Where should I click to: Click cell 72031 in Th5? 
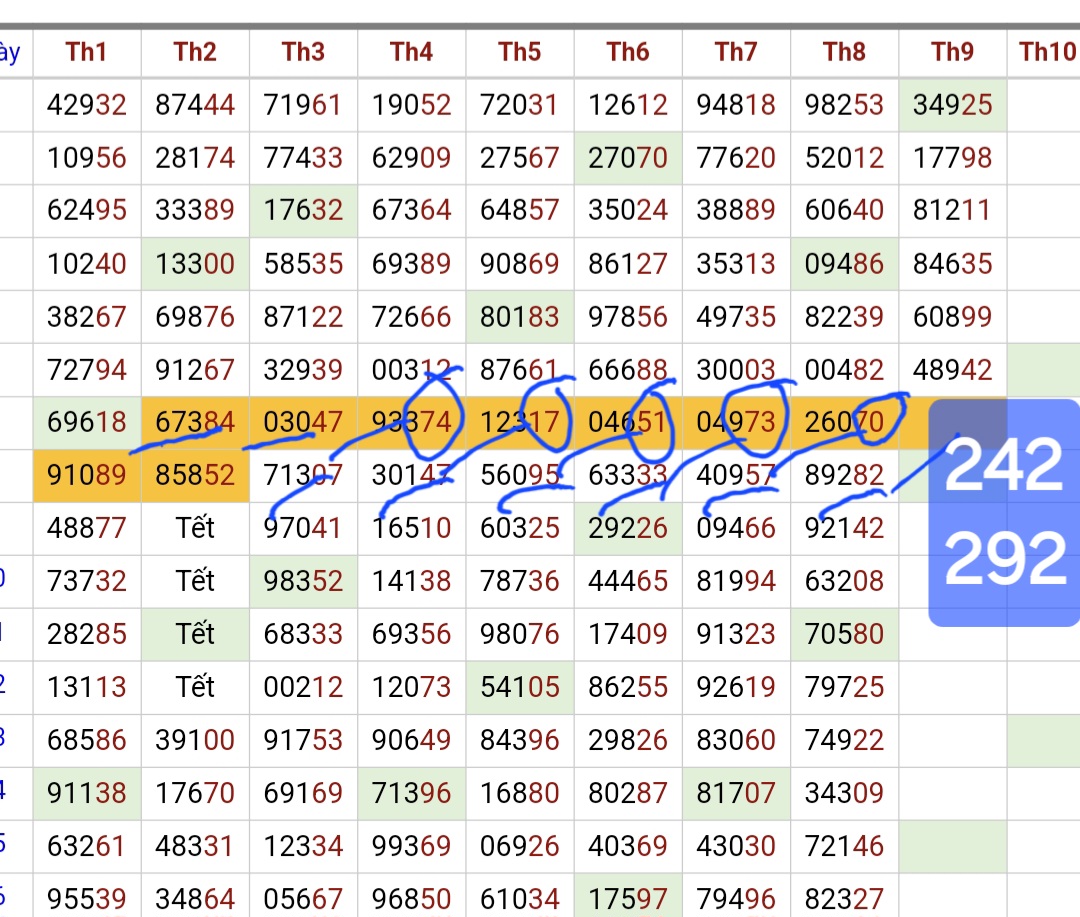point(519,105)
